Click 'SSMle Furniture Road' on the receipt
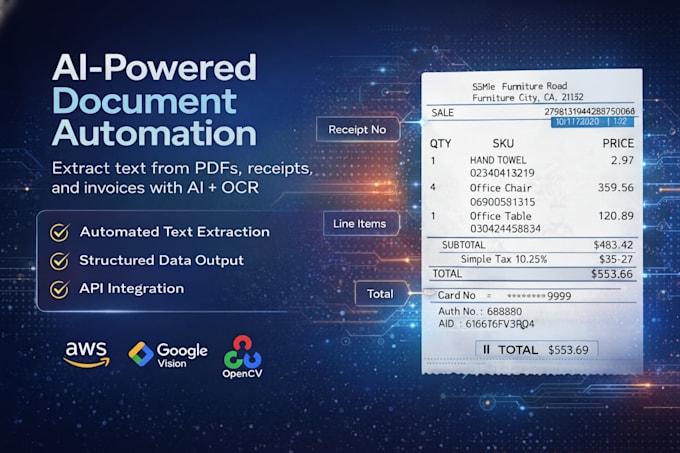Image resolution: width=680 pixels, height=453 pixels. [x=520, y=86]
